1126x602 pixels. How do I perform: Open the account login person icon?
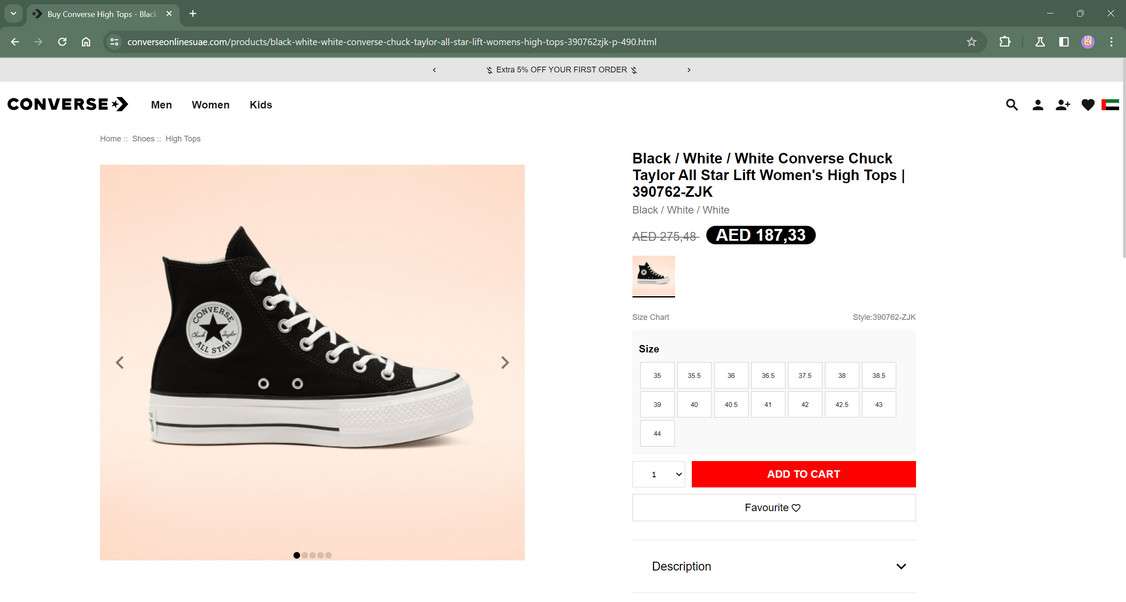point(1037,105)
